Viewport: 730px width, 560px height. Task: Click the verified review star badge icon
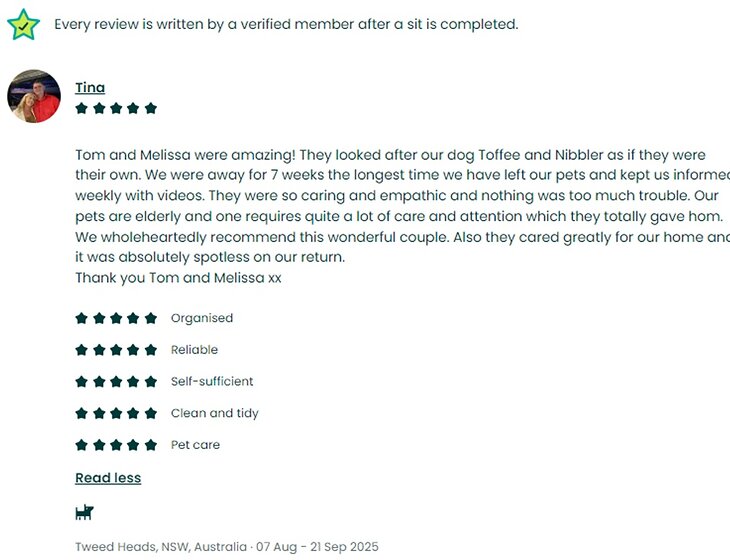pyautogui.click(x=23, y=24)
